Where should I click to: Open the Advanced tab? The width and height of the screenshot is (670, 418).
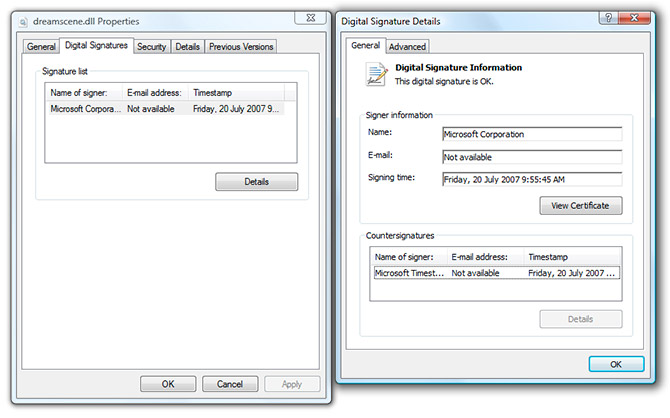click(x=407, y=47)
